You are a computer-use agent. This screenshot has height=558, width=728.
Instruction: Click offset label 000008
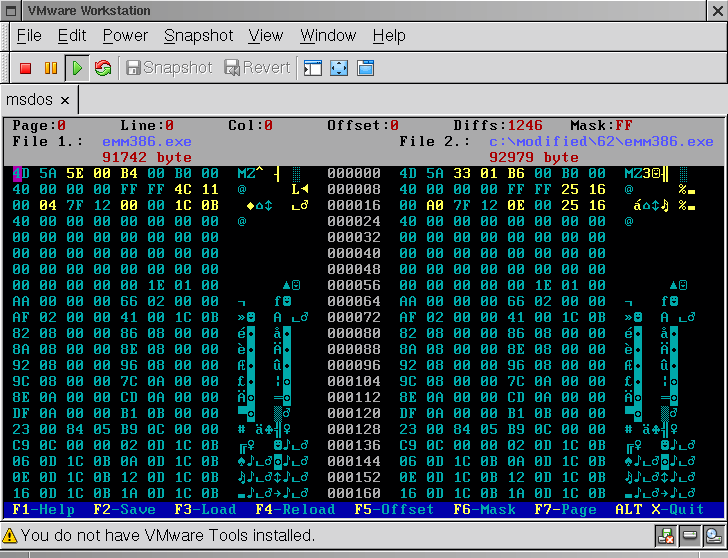tap(354, 189)
